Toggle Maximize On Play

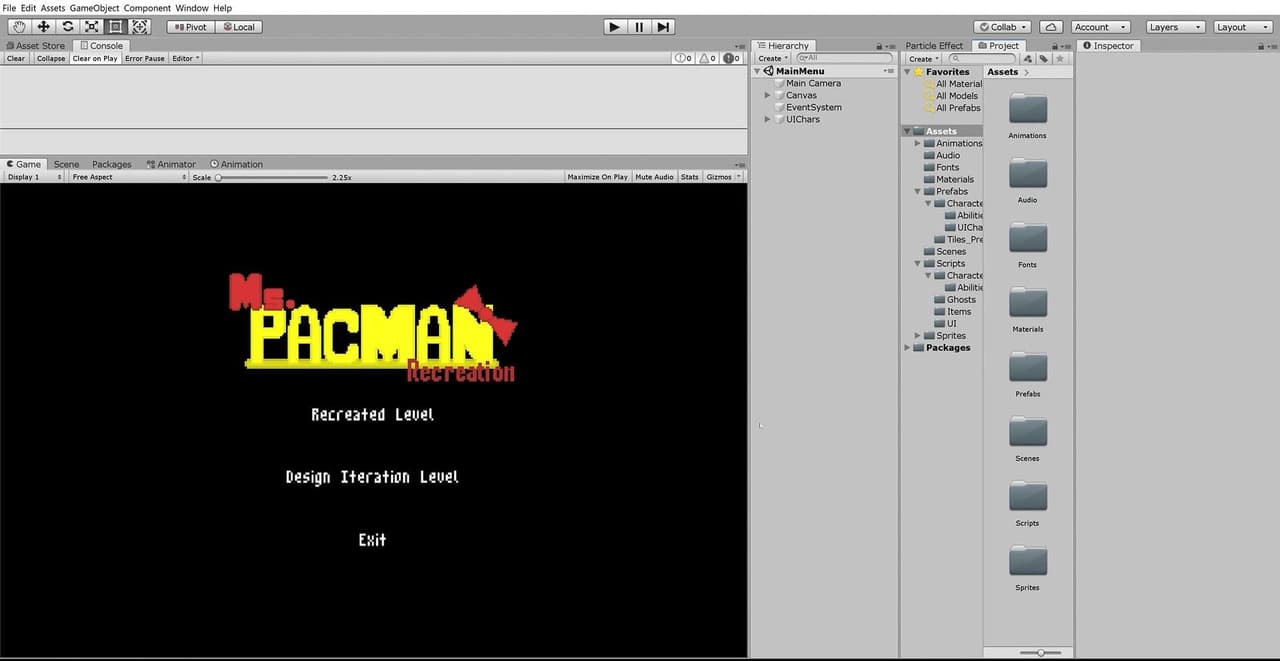(598, 177)
